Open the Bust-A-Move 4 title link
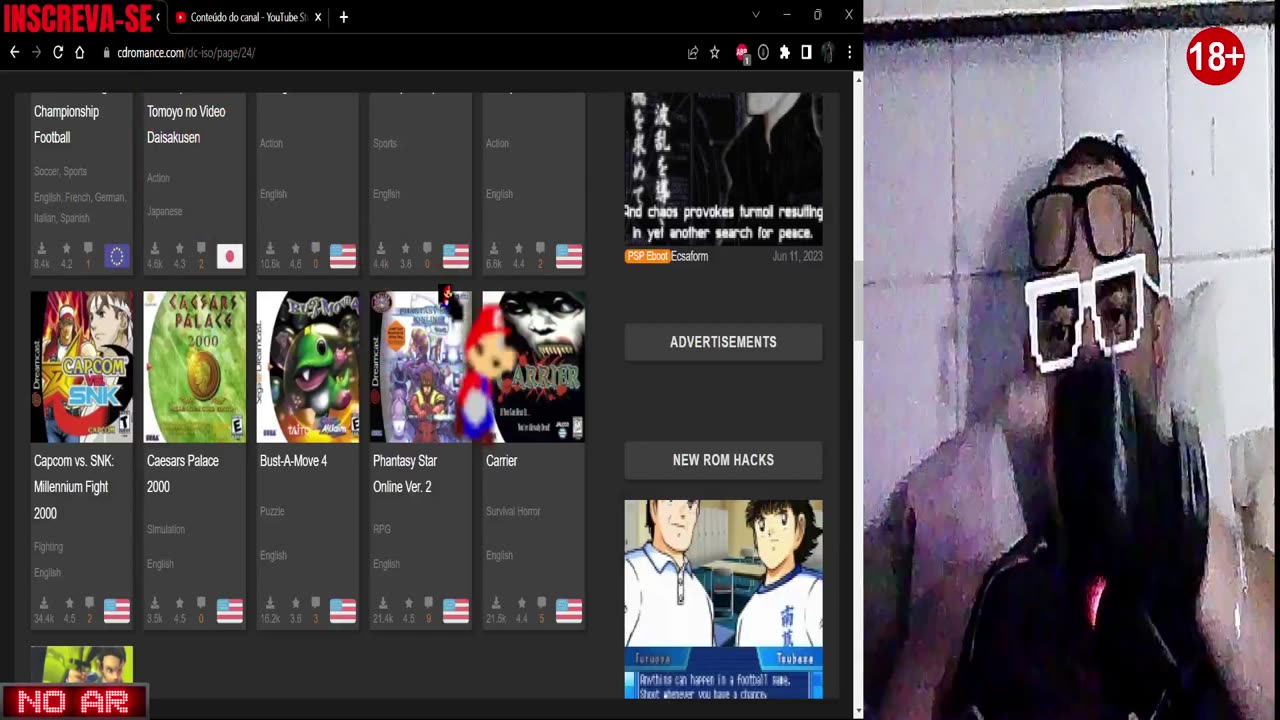This screenshot has height=720, width=1280. 293,461
